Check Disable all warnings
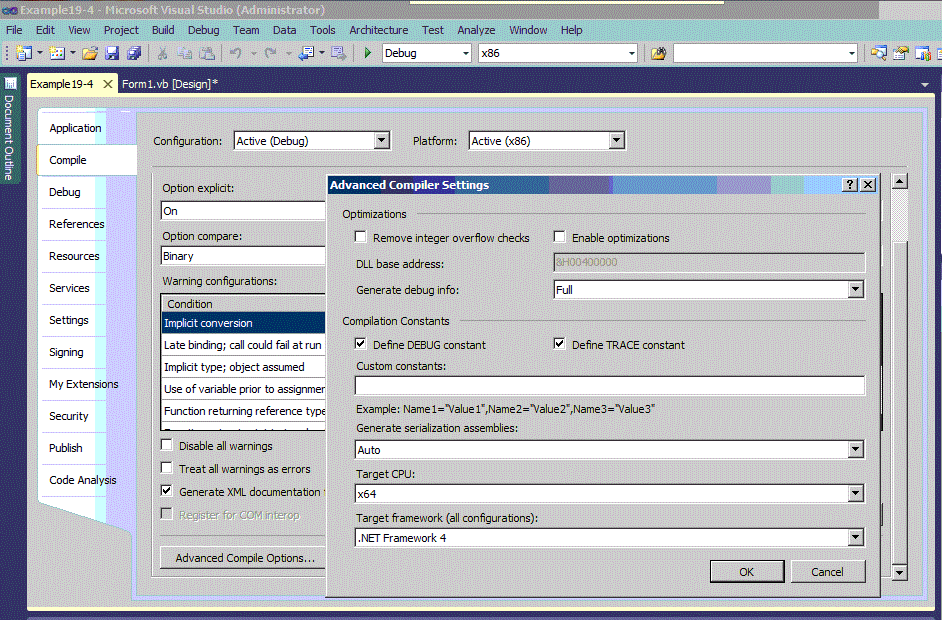 pos(166,445)
